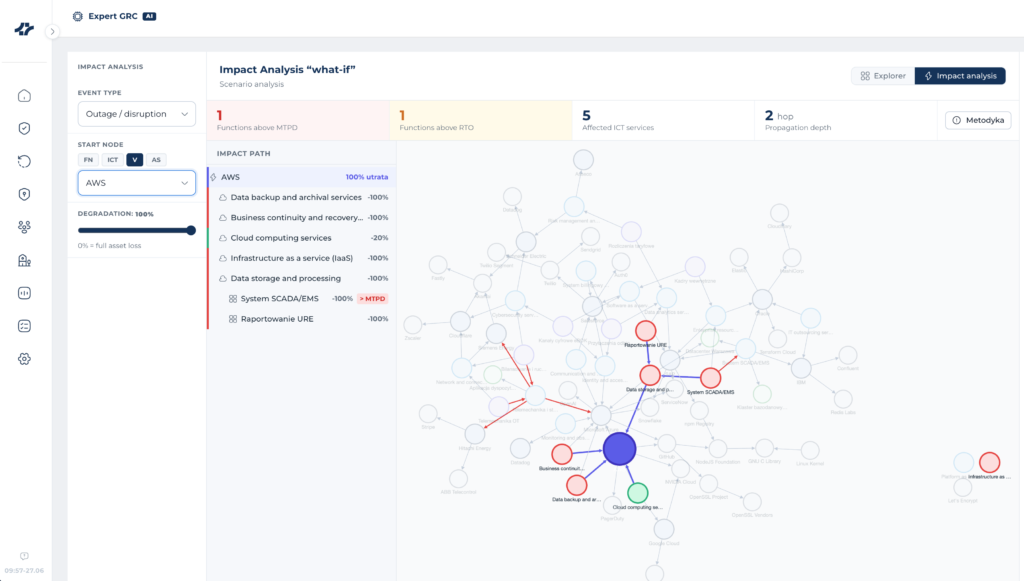Click the red Data storage graph node

[650, 375]
